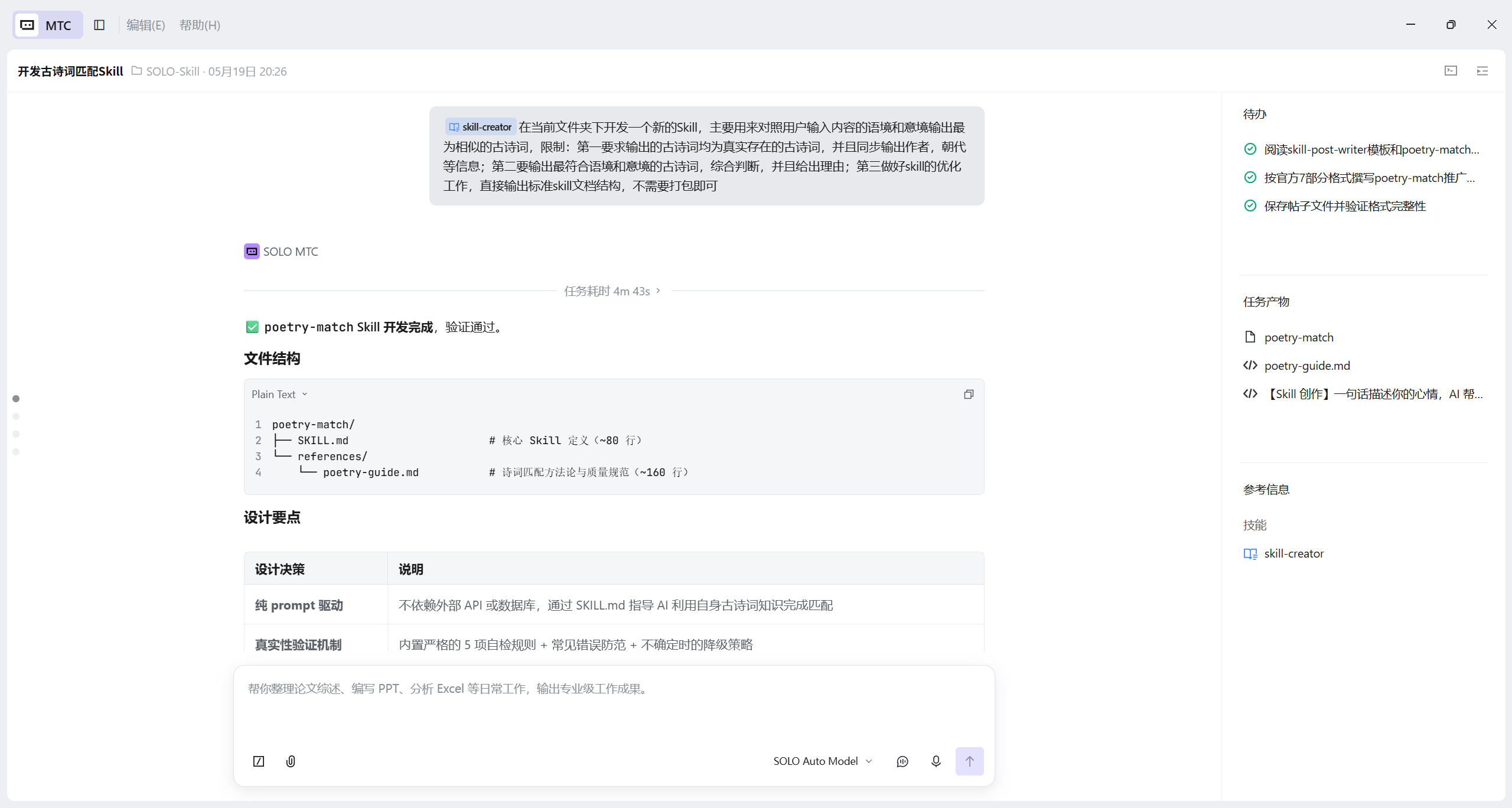Start voice input with microphone icon
This screenshot has width=1512, height=808.
pyautogui.click(x=936, y=761)
